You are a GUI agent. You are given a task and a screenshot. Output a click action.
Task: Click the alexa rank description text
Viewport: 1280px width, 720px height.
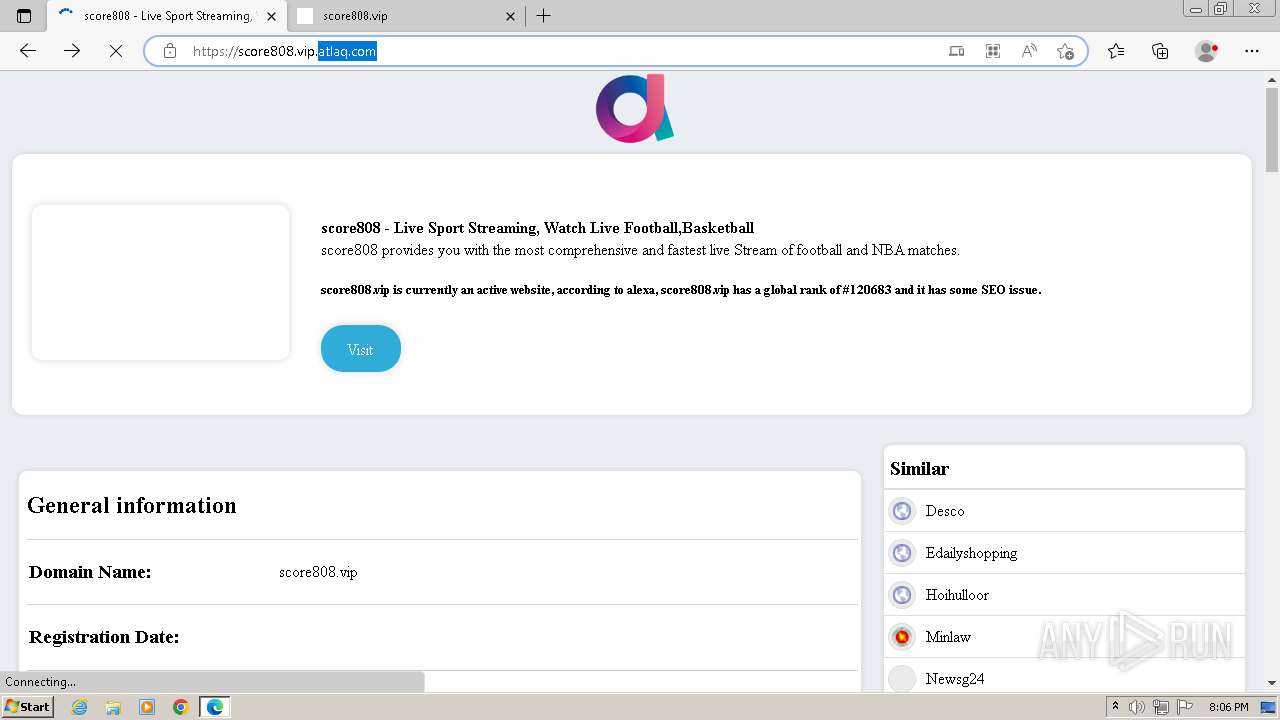(681, 290)
